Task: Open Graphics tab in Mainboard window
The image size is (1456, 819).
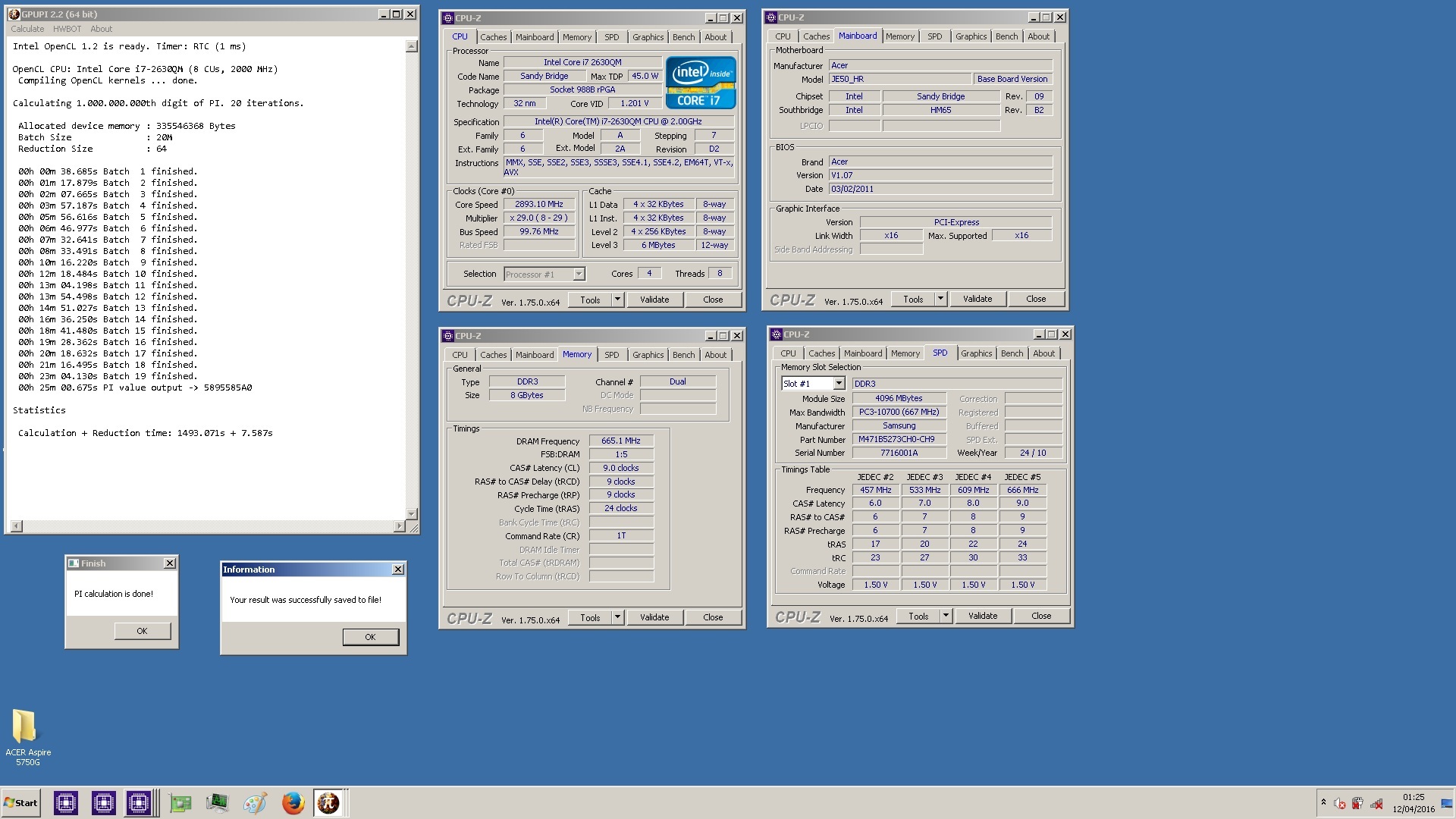Action: pyautogui.click(x=971, y=36)
